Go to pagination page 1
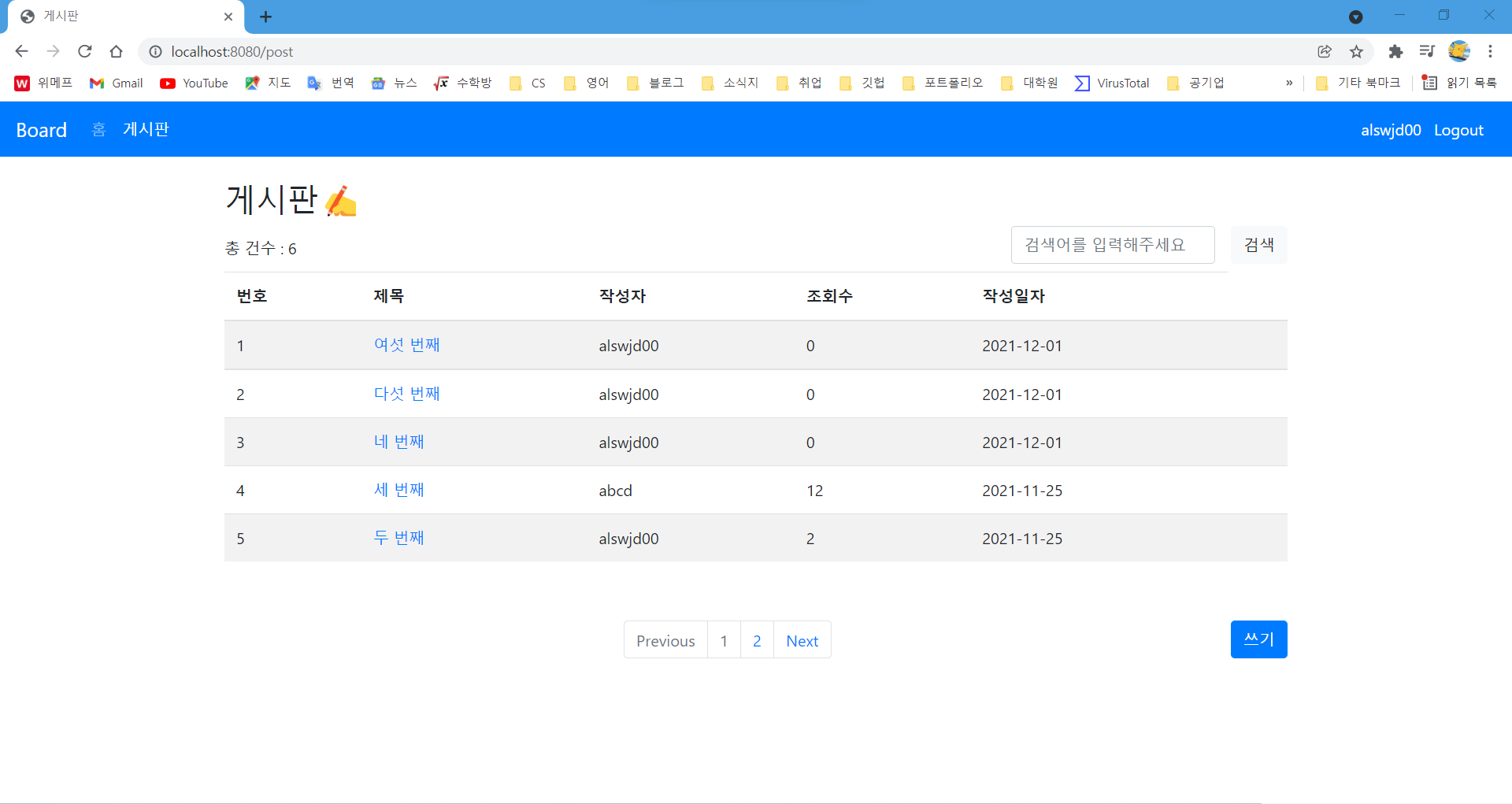Image resolution: width=1512 pixels, height=804 pixels. [x=724, y=640]
